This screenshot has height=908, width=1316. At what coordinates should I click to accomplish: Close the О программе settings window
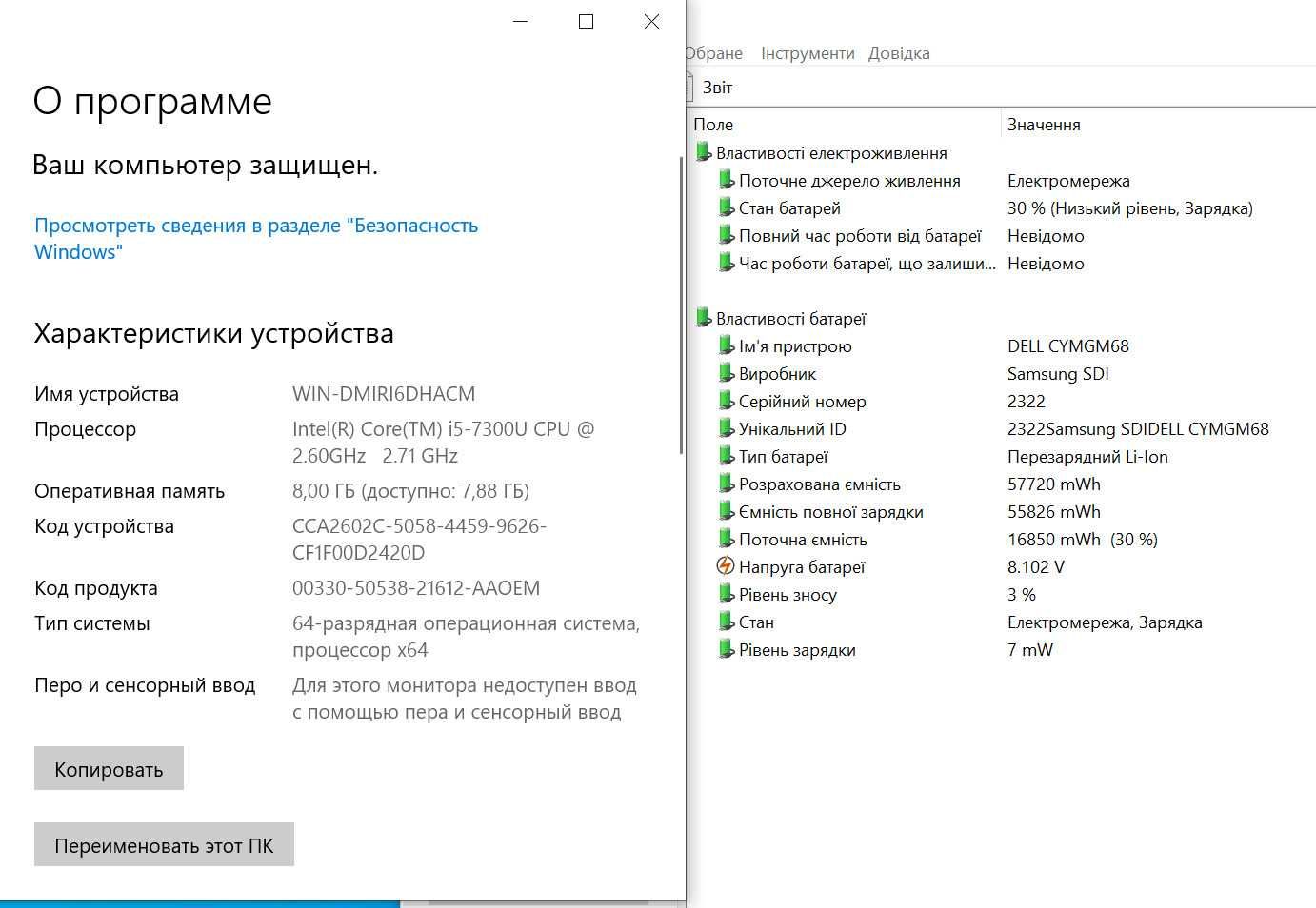[651, 21]
